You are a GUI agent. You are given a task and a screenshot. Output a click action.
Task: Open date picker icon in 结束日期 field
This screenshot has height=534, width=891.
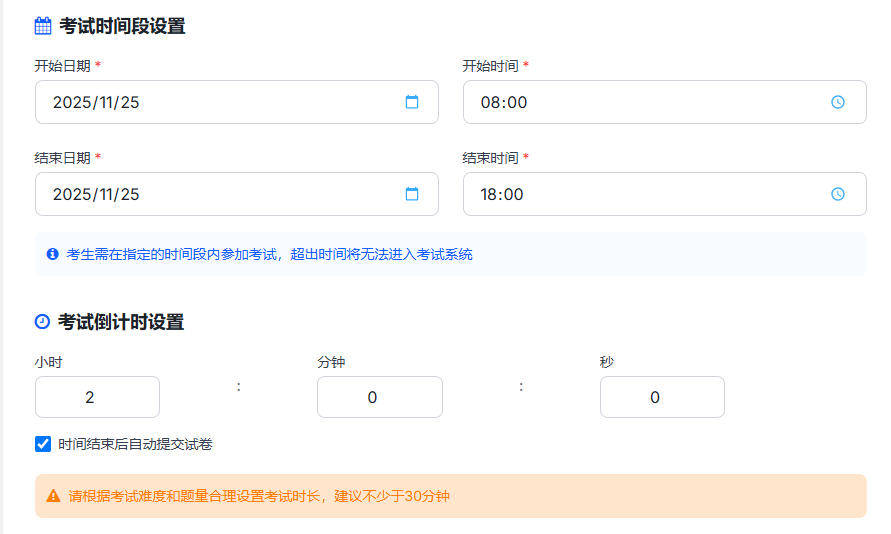[412, 194]
